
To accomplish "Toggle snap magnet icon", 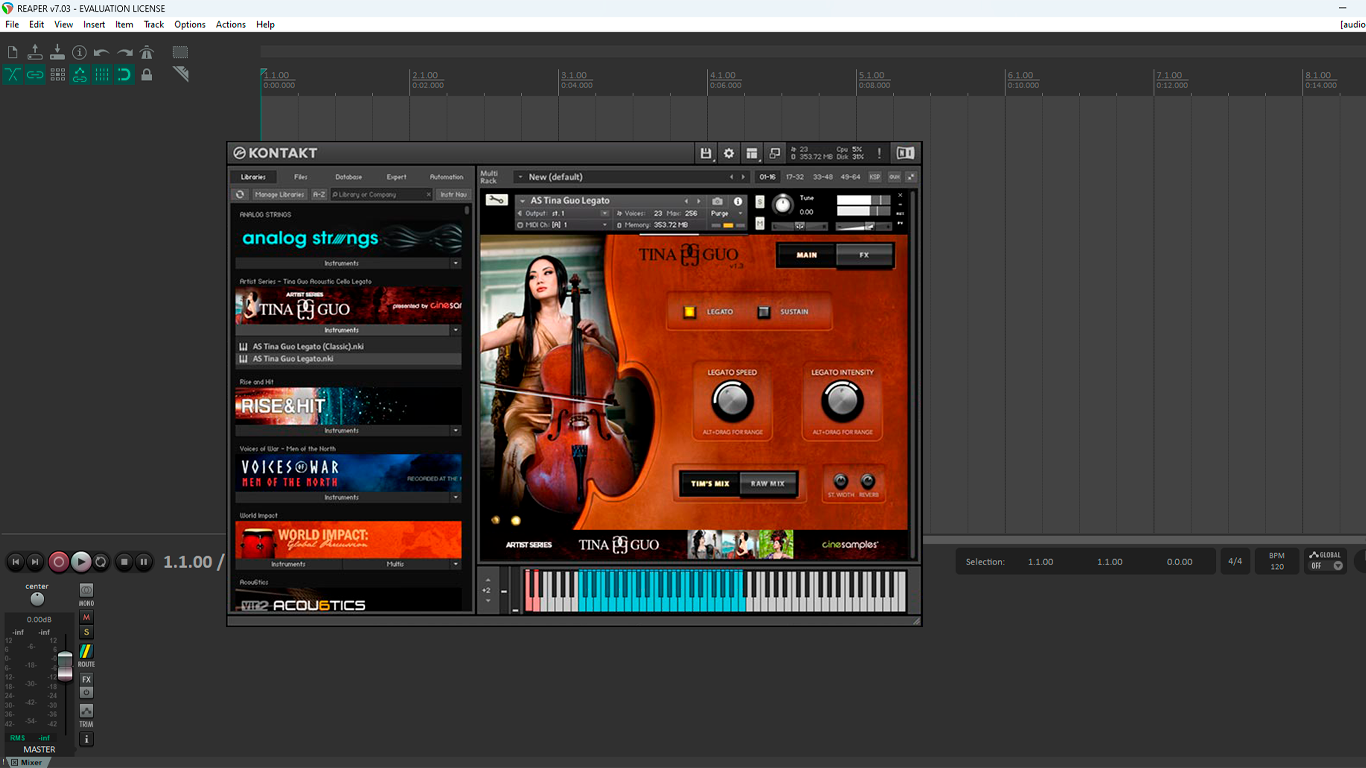I will pyautogui.click(x=124, y=74).
